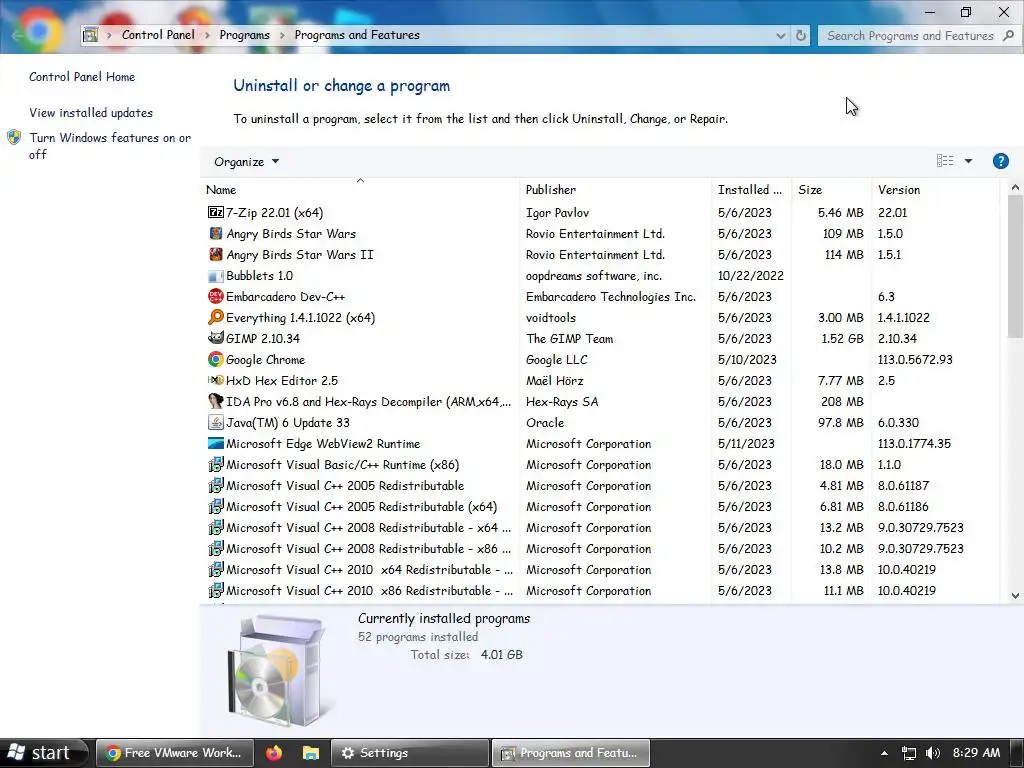The image size is (1024, 768).
Task: Click the Programs and Features taskbar button
Action: tap(570, 753)
